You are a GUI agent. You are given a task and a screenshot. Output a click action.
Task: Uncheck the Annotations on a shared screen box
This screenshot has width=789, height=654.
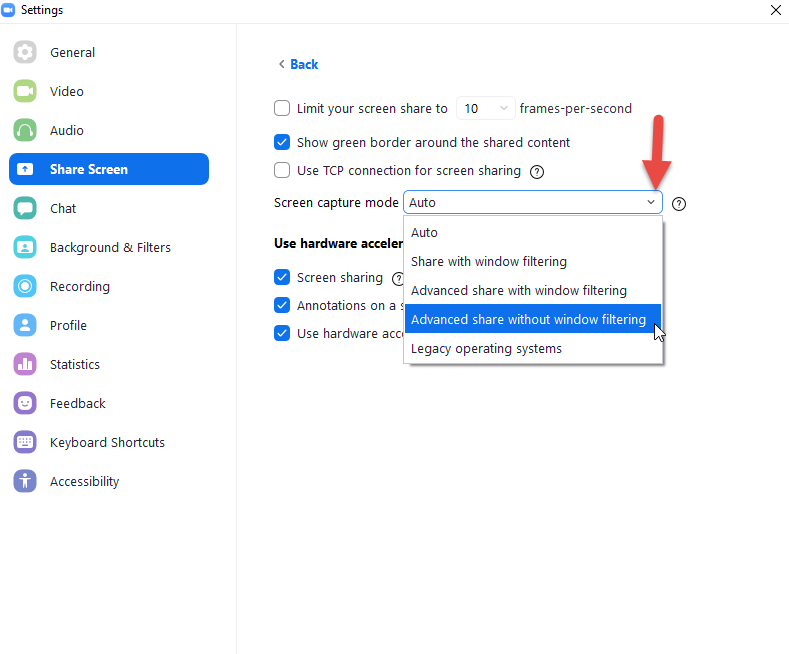pyautogui.click(x=282, y=305)
